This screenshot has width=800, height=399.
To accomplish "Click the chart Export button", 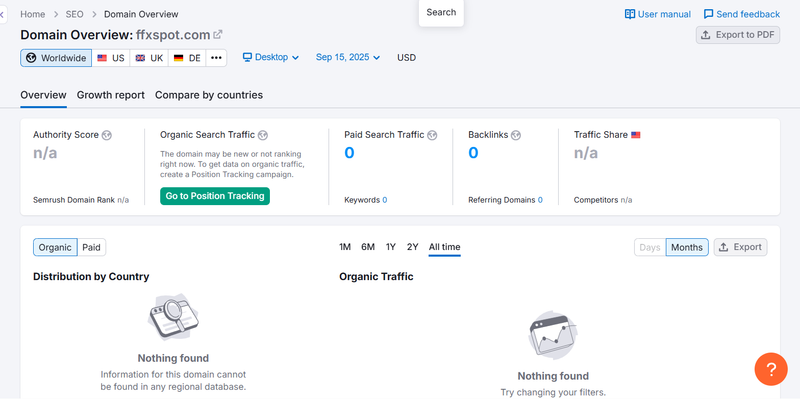I will point(740,247).
